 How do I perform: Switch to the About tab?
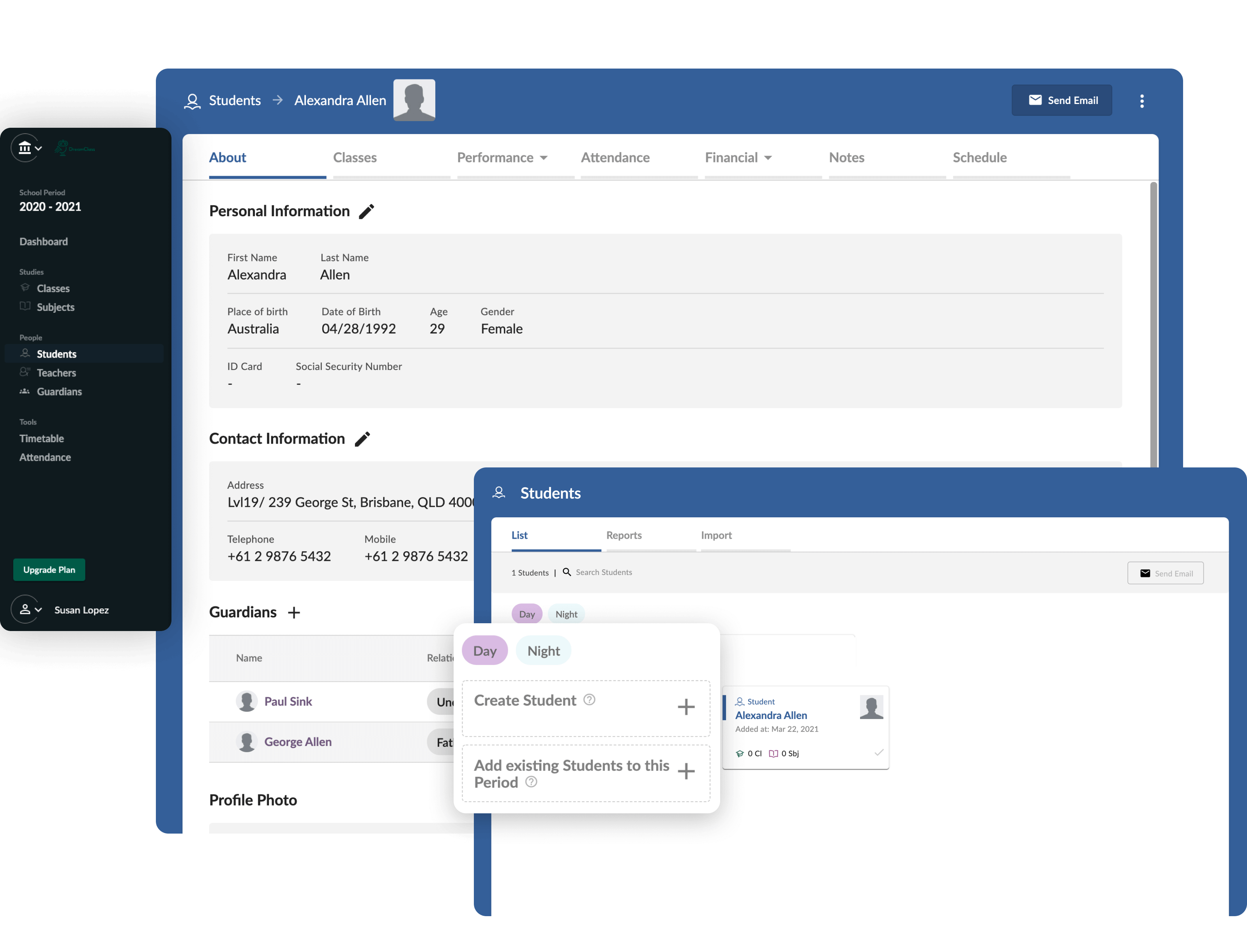coord(227,157)
